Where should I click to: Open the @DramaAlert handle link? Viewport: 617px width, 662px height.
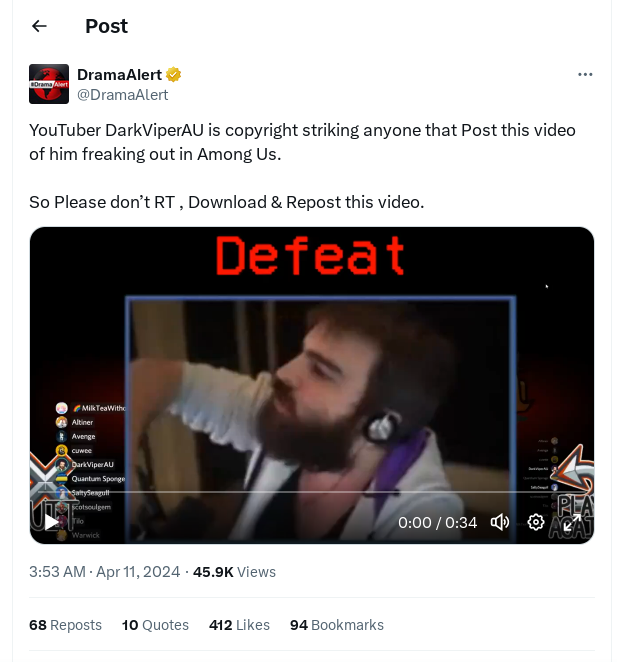click(122, 95)
